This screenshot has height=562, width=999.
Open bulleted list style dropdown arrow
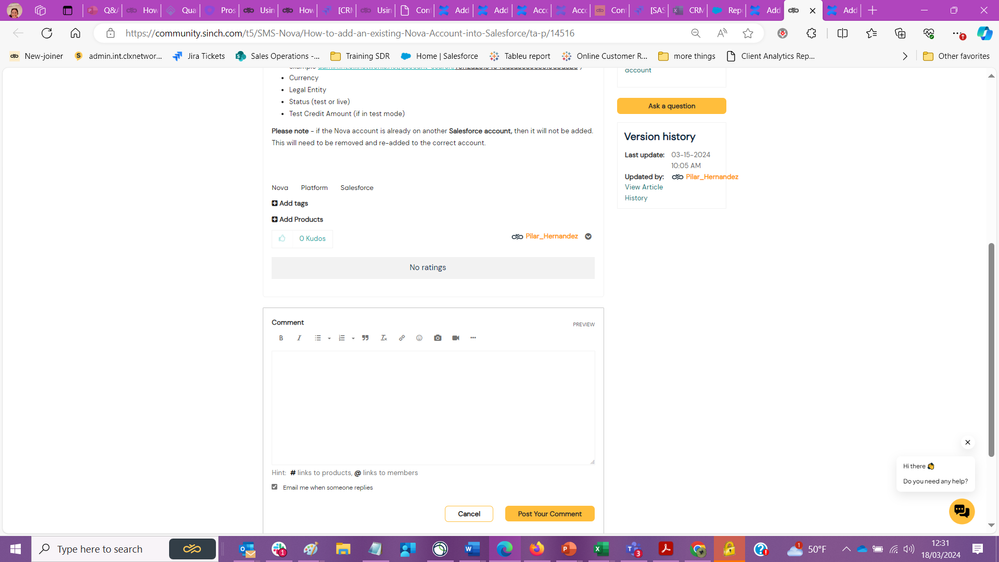tap(329, 338)
